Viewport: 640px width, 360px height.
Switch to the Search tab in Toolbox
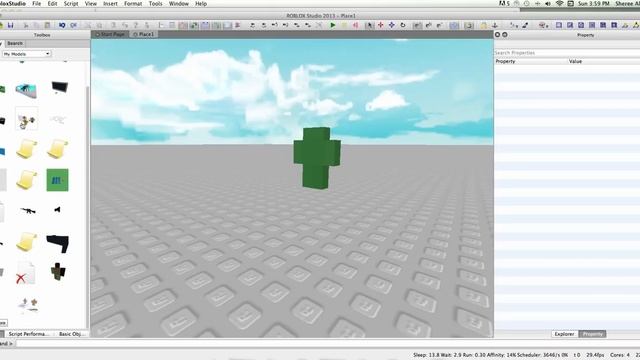15,43
